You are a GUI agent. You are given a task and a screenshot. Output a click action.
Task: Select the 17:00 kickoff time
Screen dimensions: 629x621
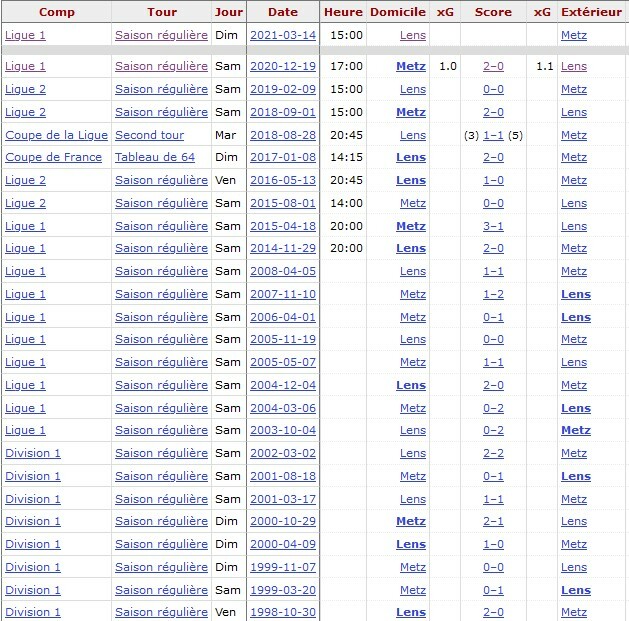(x=347, y=66)
